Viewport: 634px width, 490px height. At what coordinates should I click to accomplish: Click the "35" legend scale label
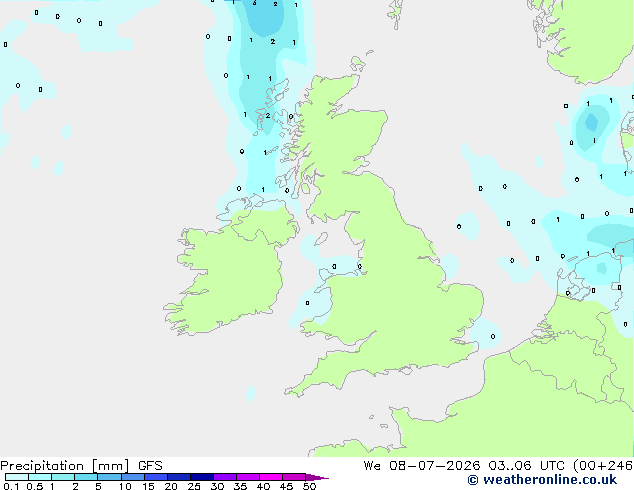(240, 486)
